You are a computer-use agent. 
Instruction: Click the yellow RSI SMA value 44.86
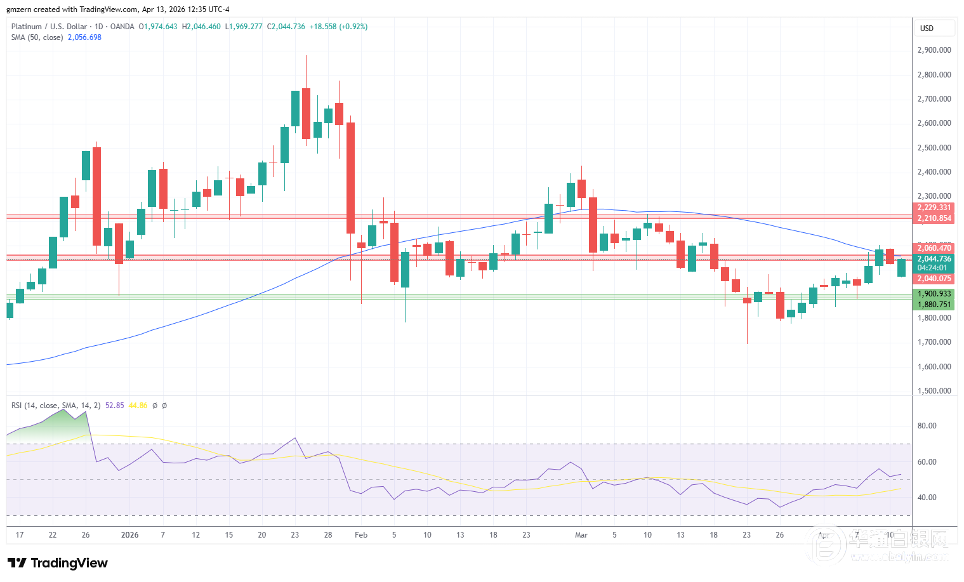[x=136, y=404]
